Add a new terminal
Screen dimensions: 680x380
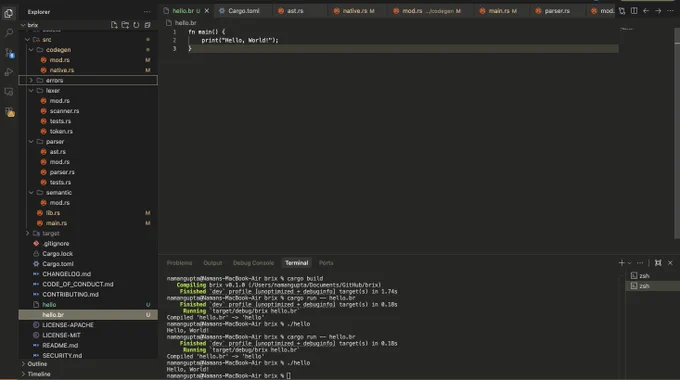click(621, 263)
